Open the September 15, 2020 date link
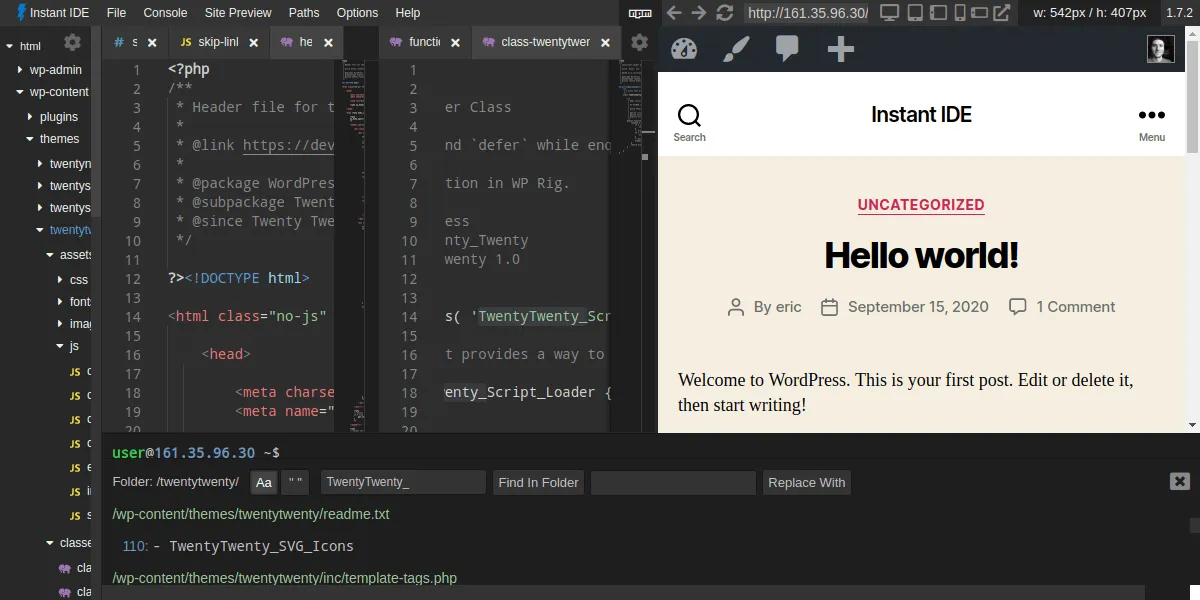Image resolution: width=1200 pixels, height=600 pixels. 918,307
